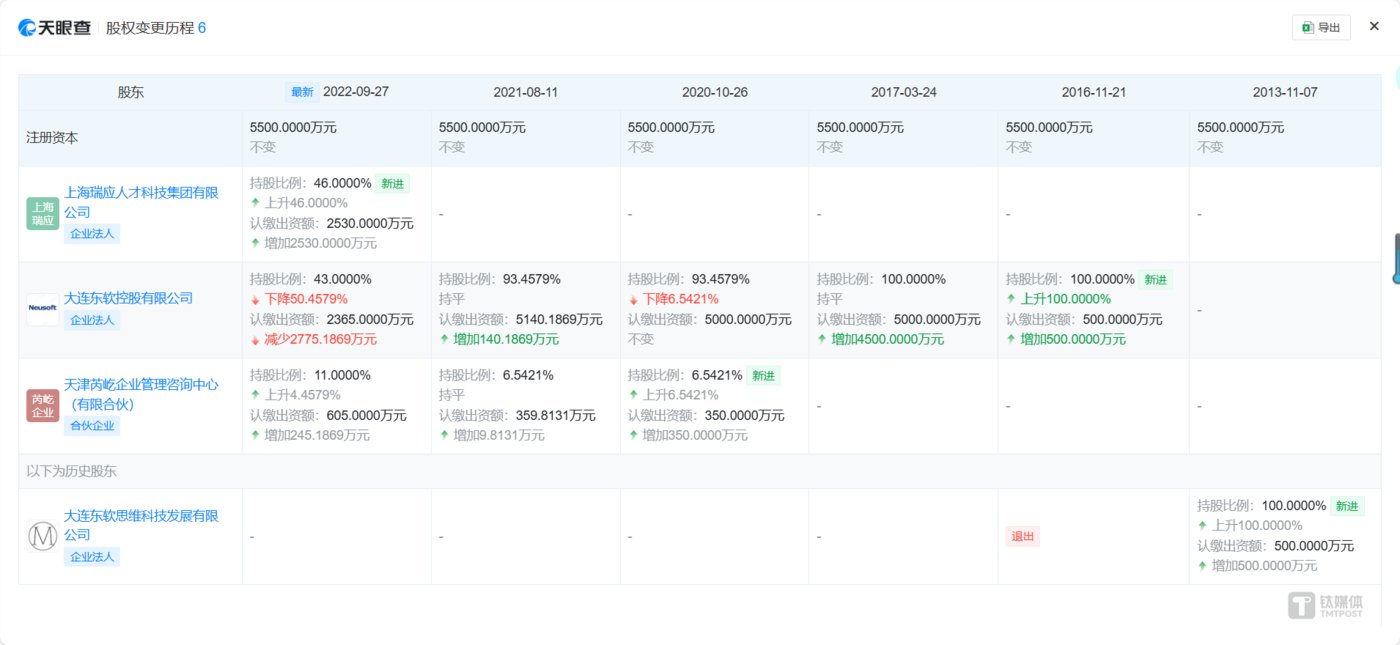Click the 新进 badge next to 46.0000%
Image resolution: width=1400 pixels, height=645 pixels.
393,183
